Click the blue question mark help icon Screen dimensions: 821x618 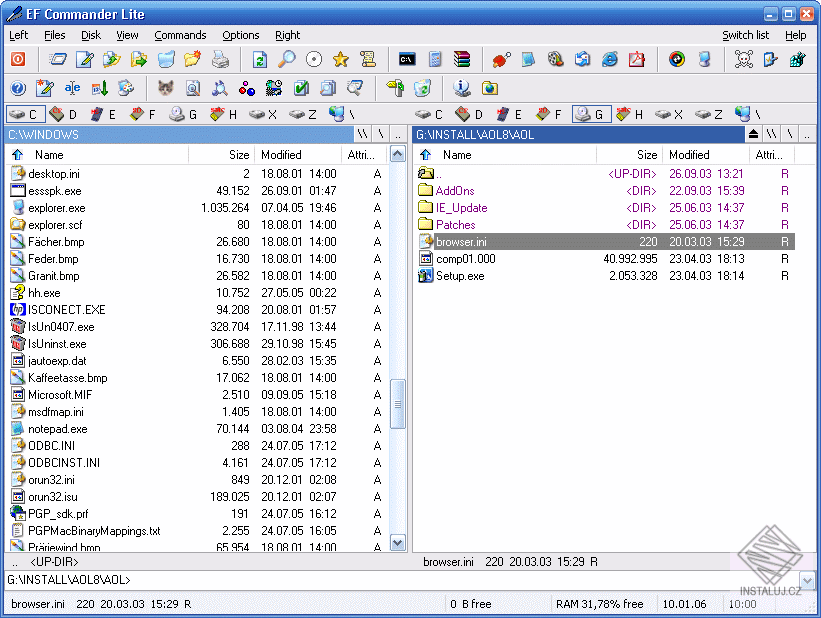click(x=18, y=88)
